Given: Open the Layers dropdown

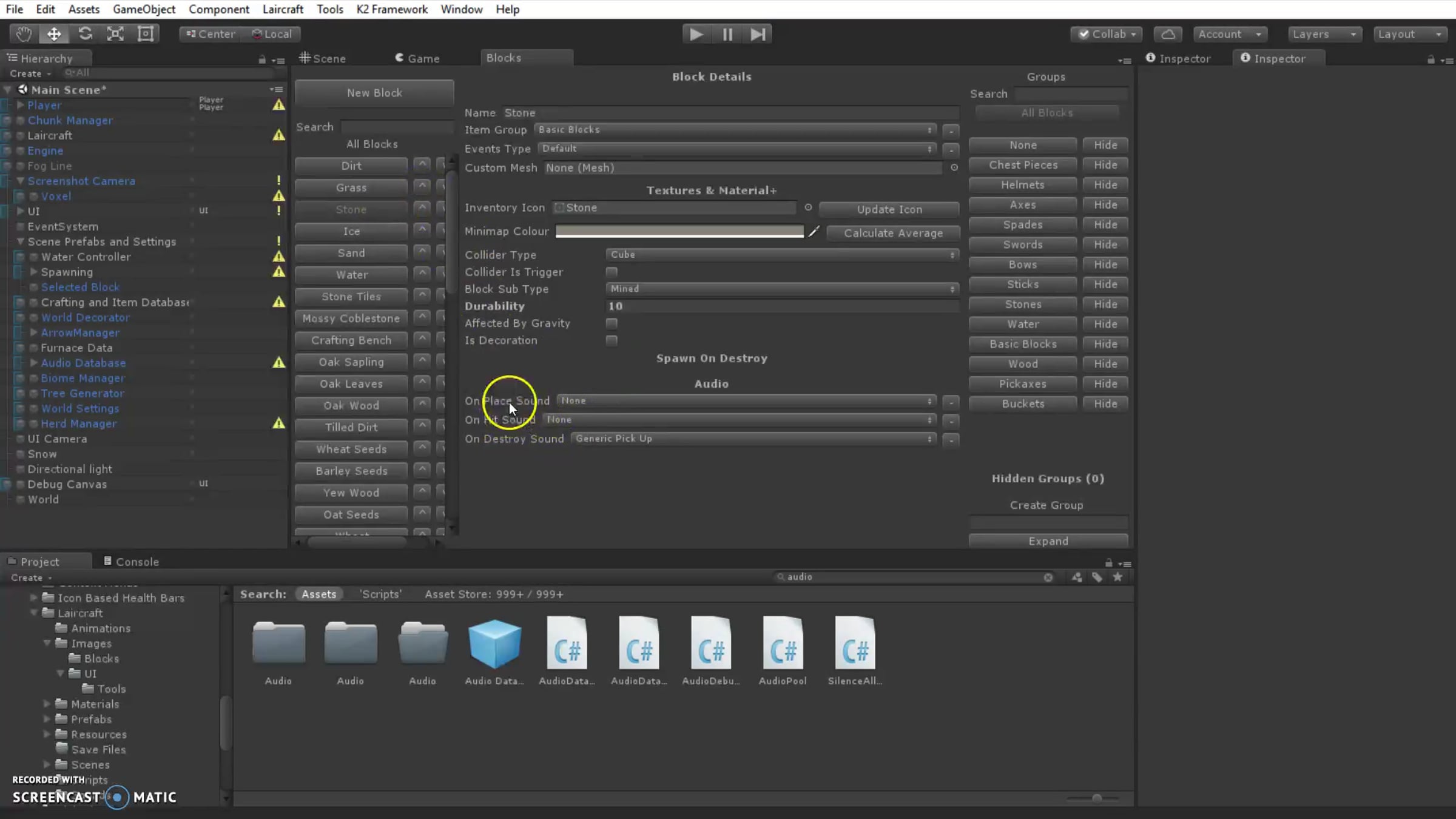Looking at the screenshot, I should point(1325,34).
